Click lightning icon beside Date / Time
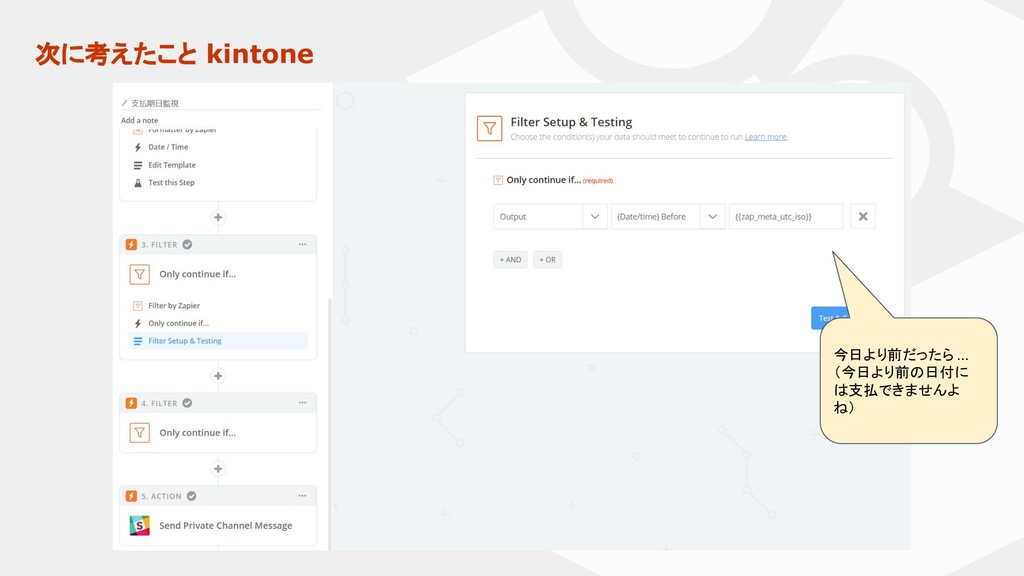This screenshot has width=1024, height=576. (138, 147)
